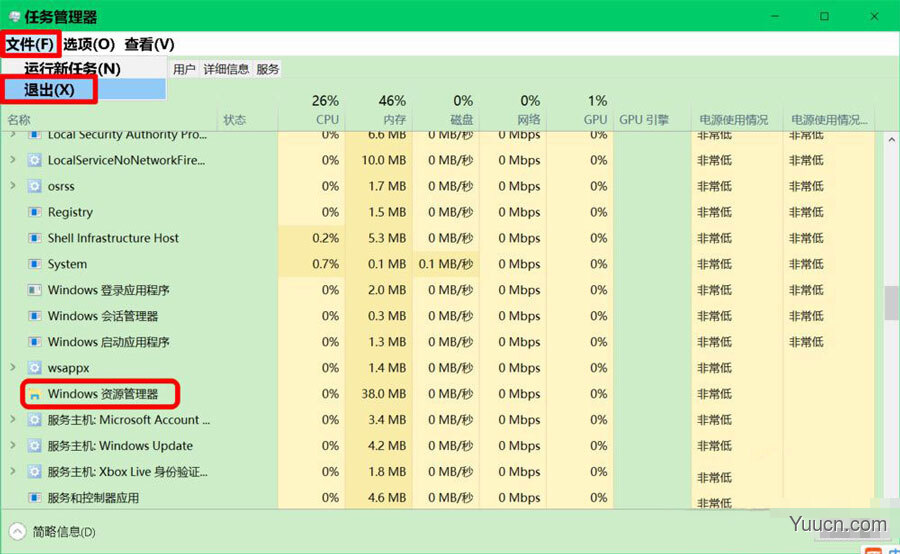This screenshot has height=554, width=900.
Task: Open the 查看(V) menu
Action: [149, 44]
